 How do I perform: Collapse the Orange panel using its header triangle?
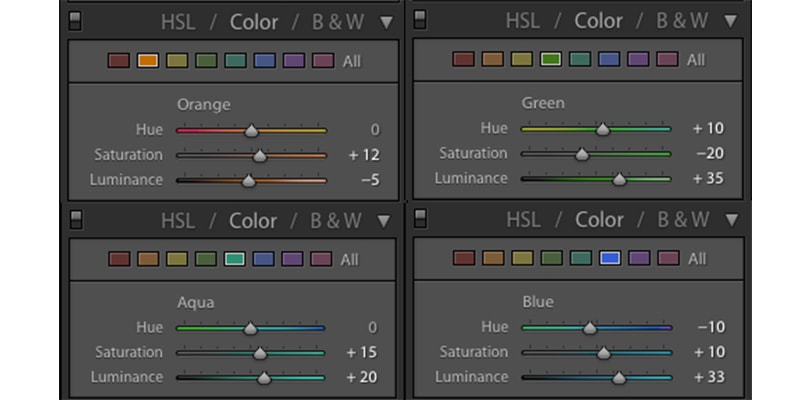point(386,22)
